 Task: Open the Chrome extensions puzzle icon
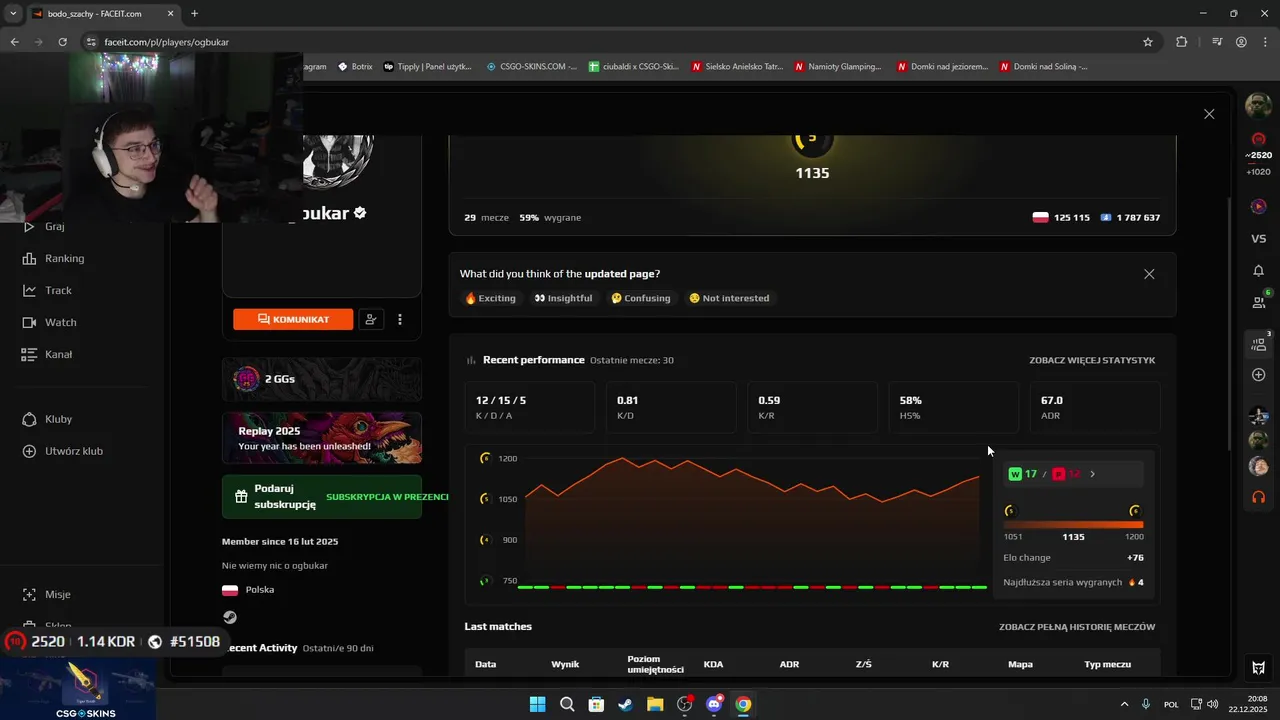point(1182,42)
